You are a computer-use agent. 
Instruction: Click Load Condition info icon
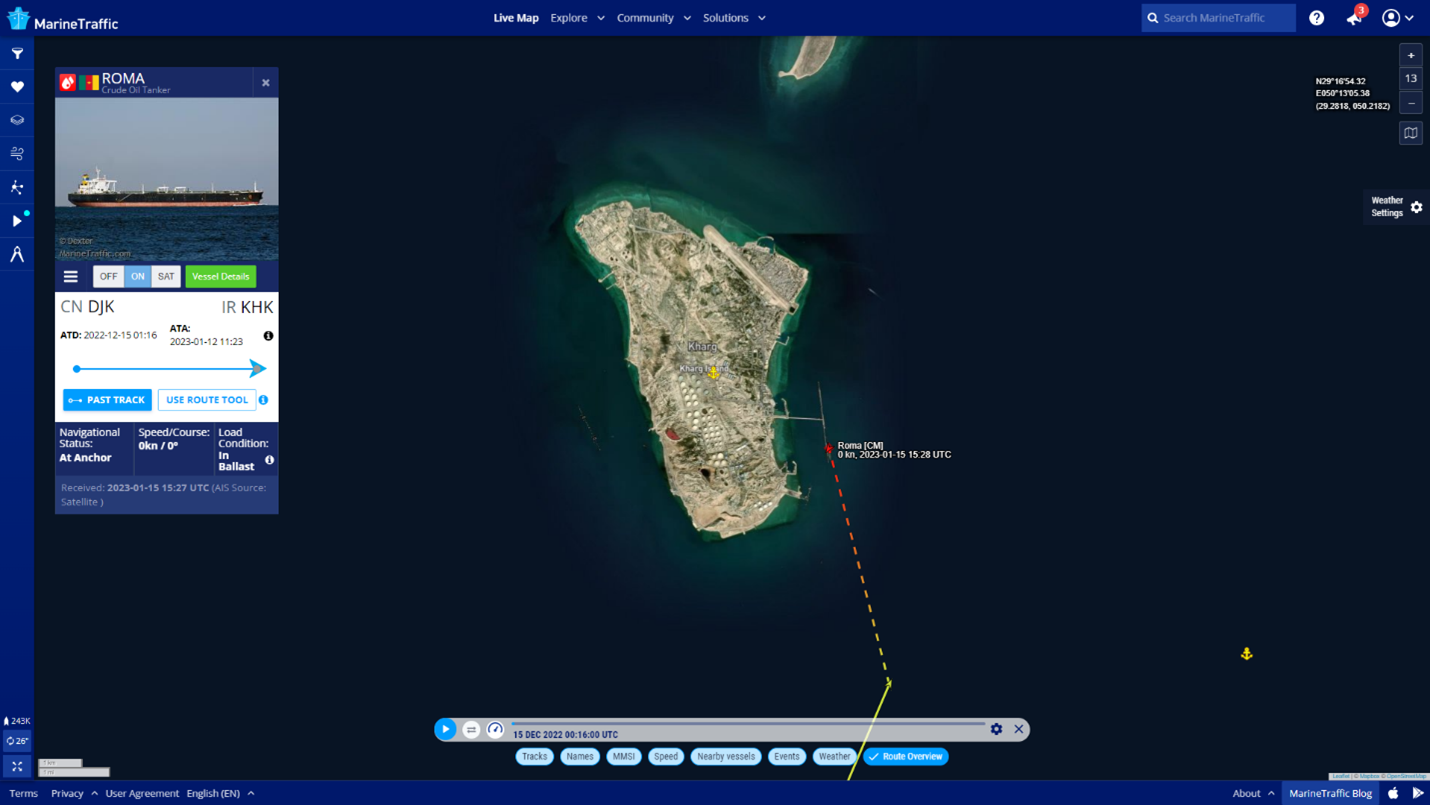269,460
